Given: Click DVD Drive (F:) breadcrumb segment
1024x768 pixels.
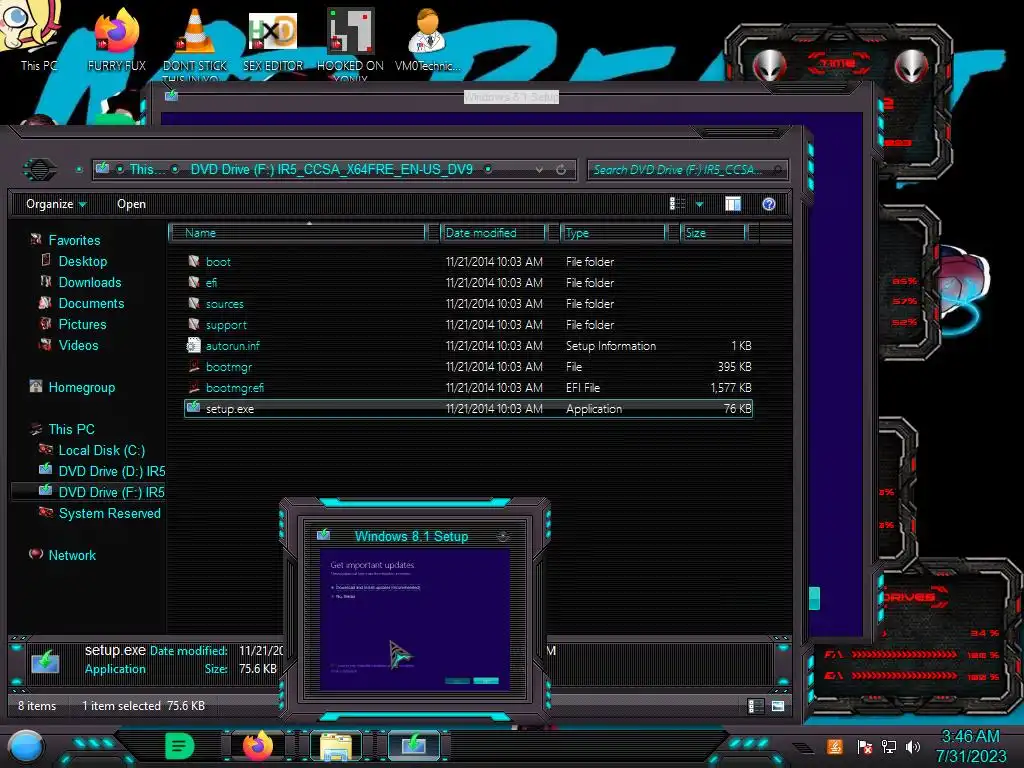Looking at the screenshot, I should coord(332,169).
